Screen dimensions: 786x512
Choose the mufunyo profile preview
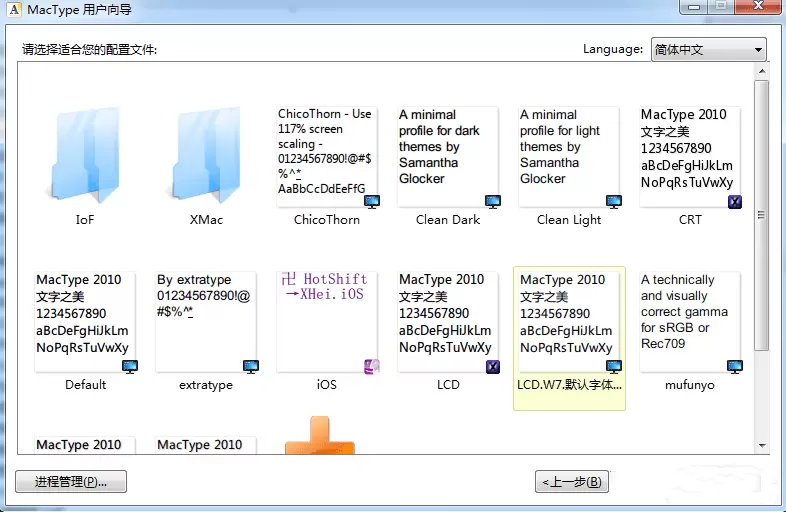[x=690, y=322]
